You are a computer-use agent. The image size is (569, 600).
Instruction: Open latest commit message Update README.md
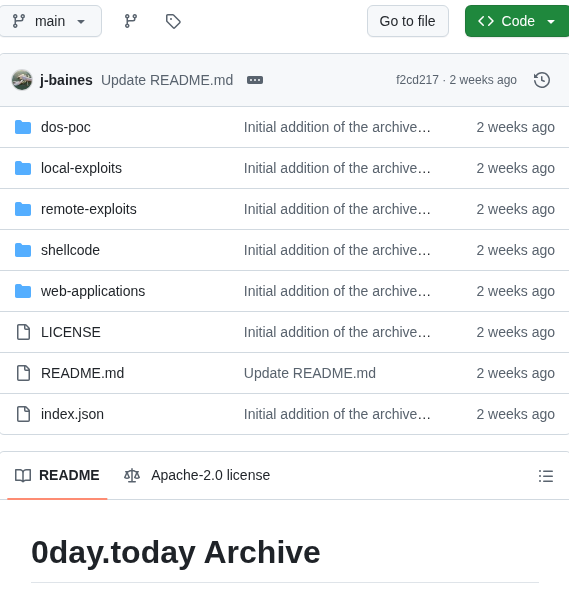click(x=167, y=80)
